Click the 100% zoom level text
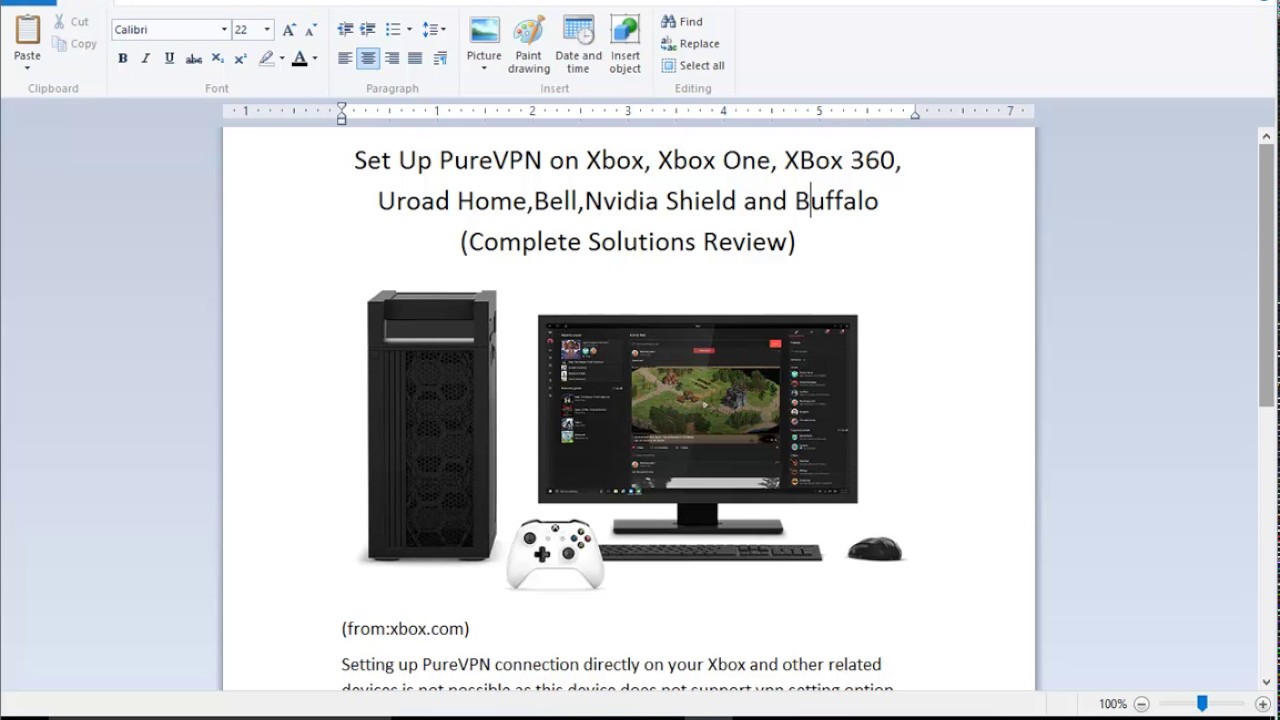The image size is (1280, 720). [x=1112, y=704]
